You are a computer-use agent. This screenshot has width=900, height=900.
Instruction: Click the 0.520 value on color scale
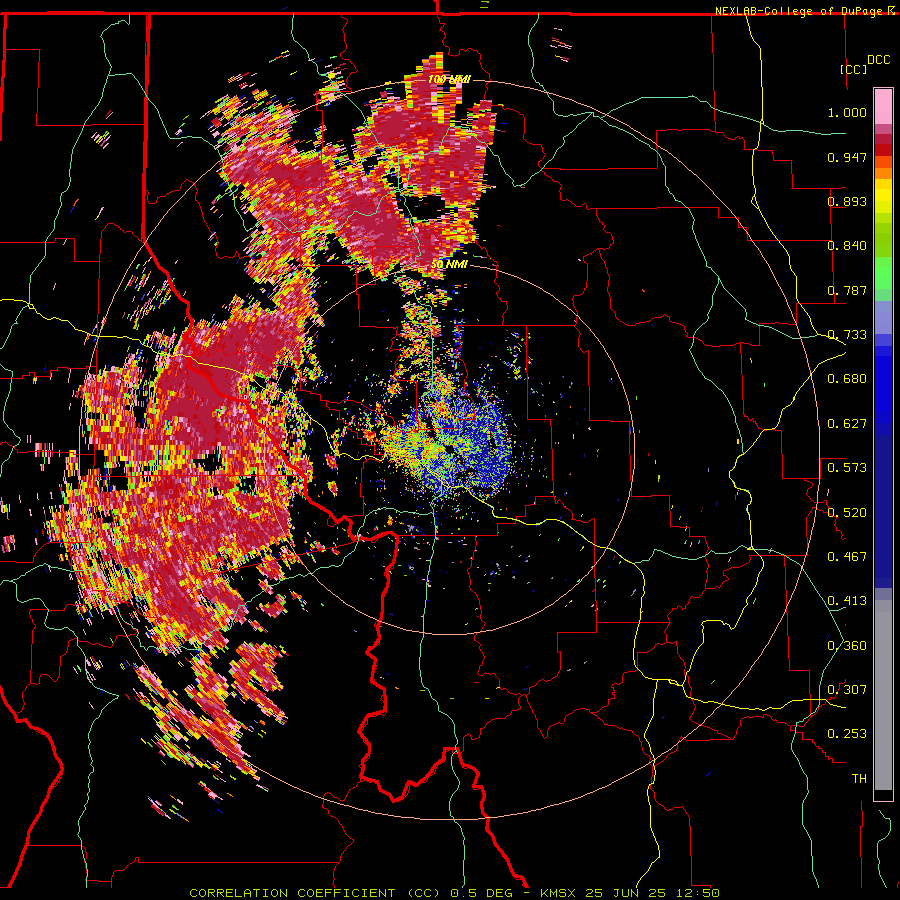point(847,513)
